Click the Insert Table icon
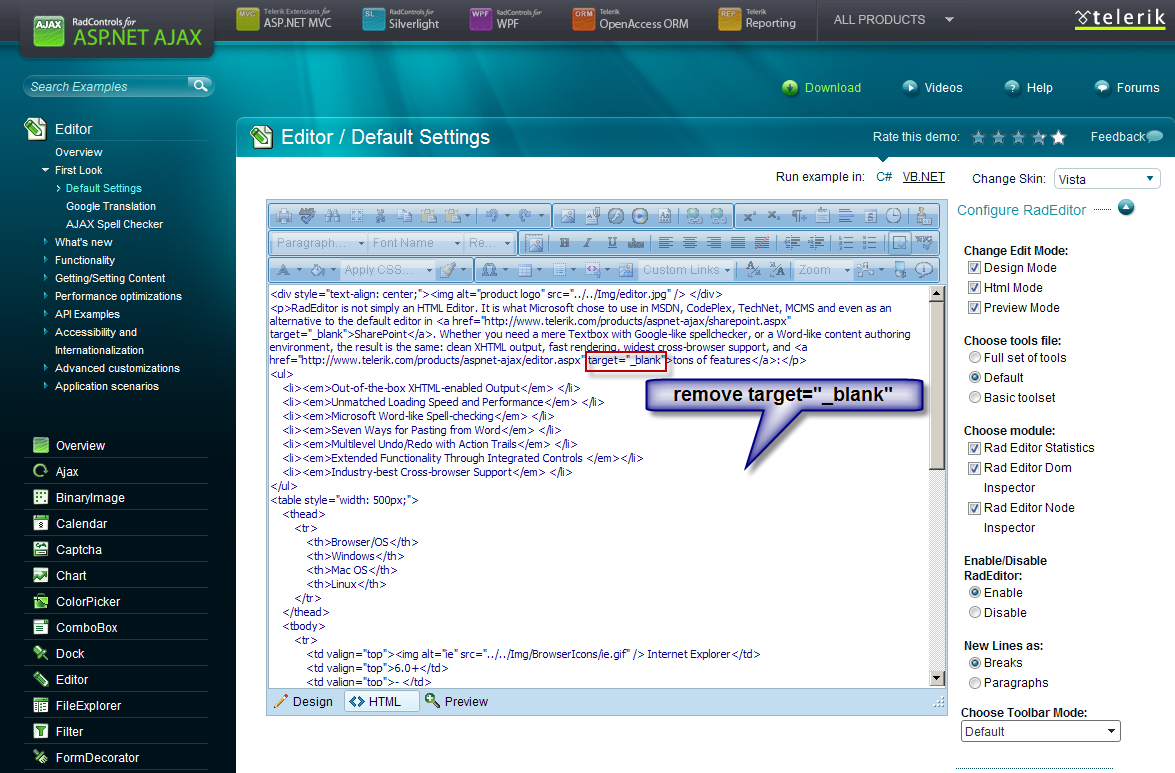This screenshot has height=773, width=1175. pyautogui.click(x=525, y=270)
